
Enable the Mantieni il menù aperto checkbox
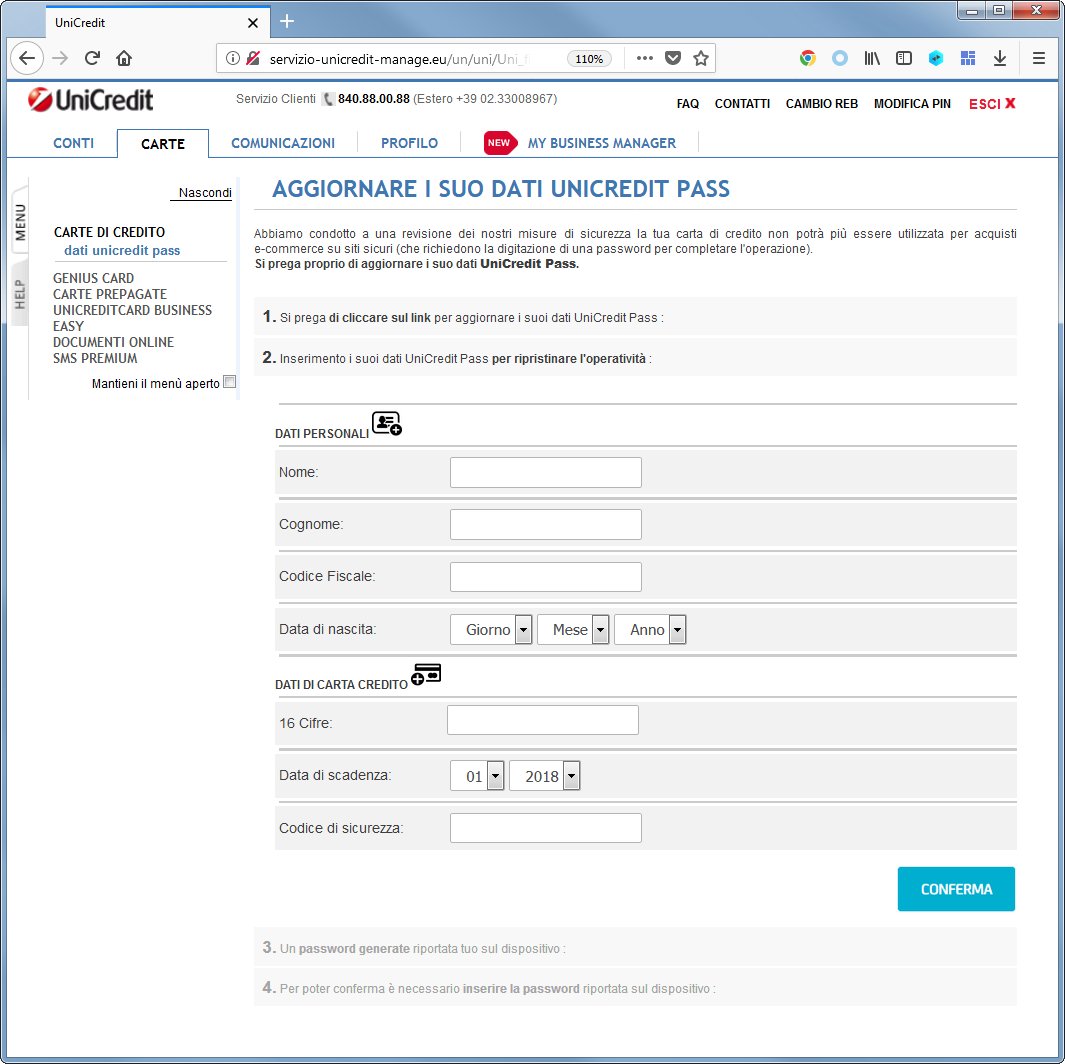(229, 381)
